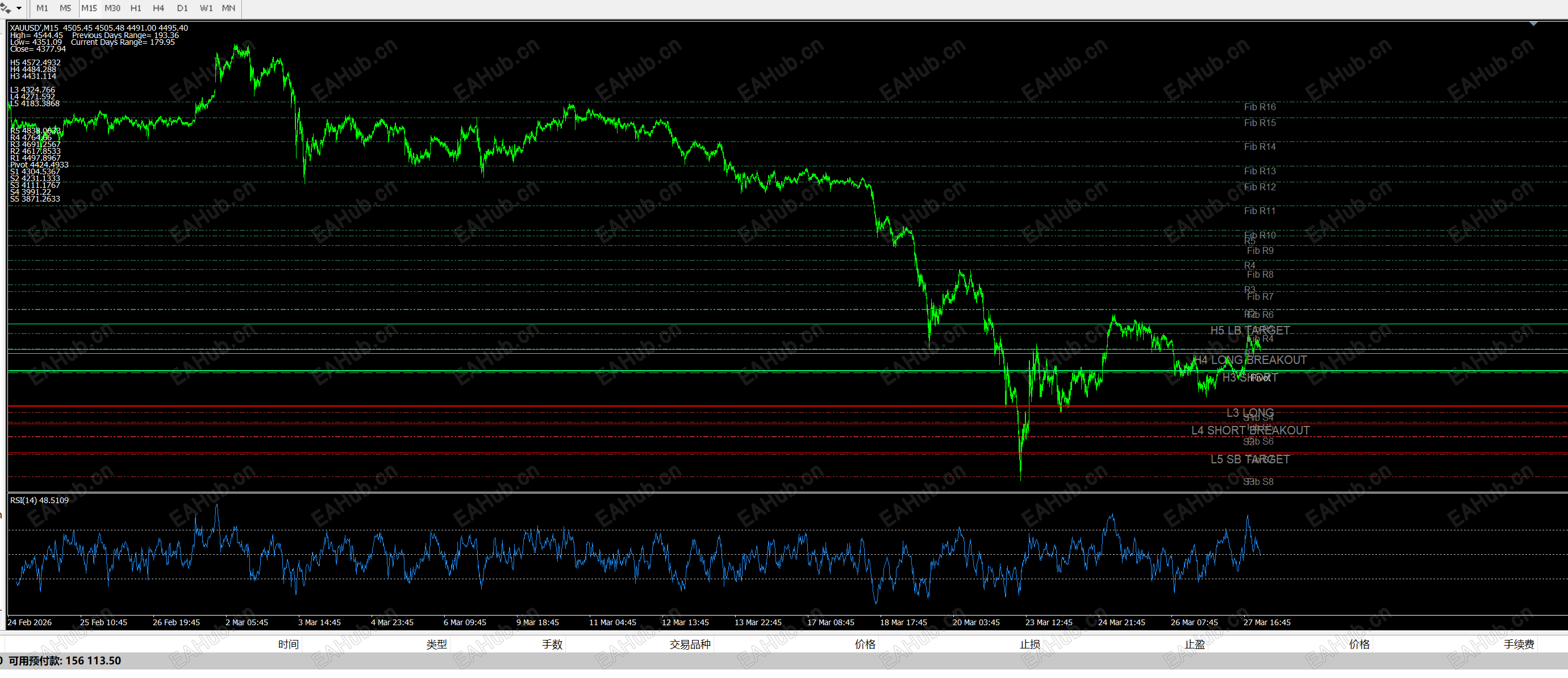Switch chart to H4 timeframe
Screen dimensions: 1568x678
point(159,8)
